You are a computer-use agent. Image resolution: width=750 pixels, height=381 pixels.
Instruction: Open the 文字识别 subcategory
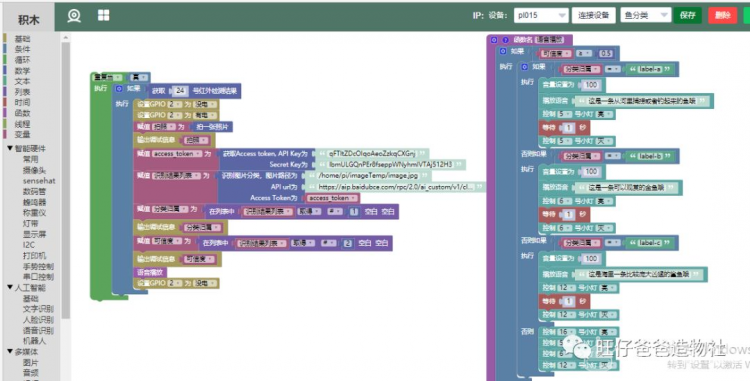38,309
